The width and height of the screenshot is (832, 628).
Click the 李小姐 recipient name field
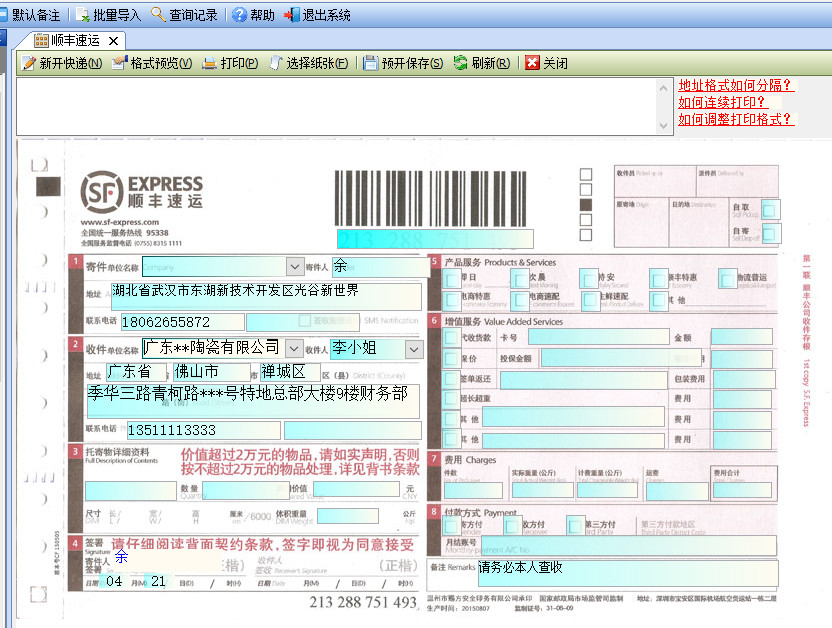[368, 348]
